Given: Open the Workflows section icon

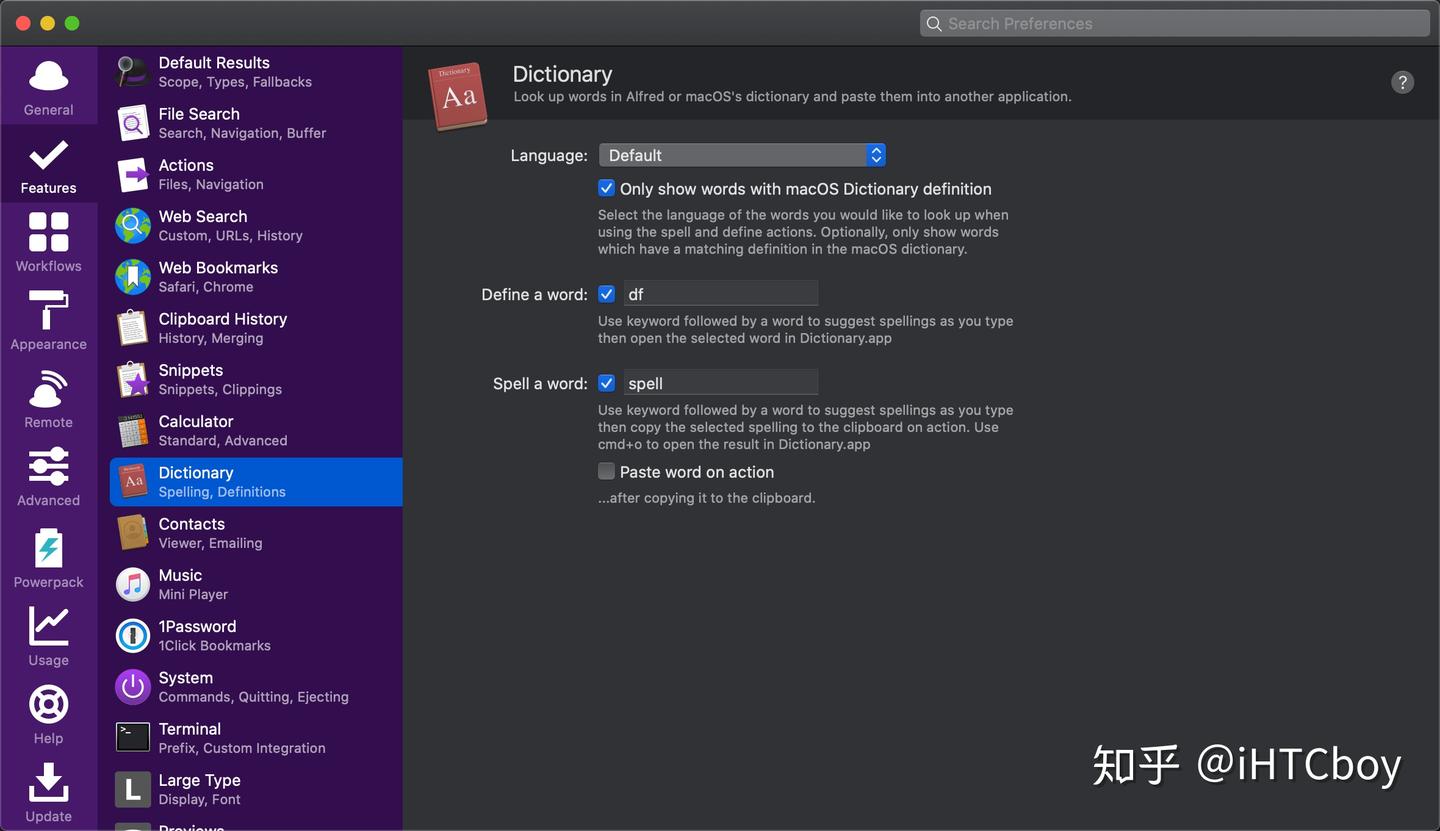Looking at the screenshot, I should coord(48,232).
